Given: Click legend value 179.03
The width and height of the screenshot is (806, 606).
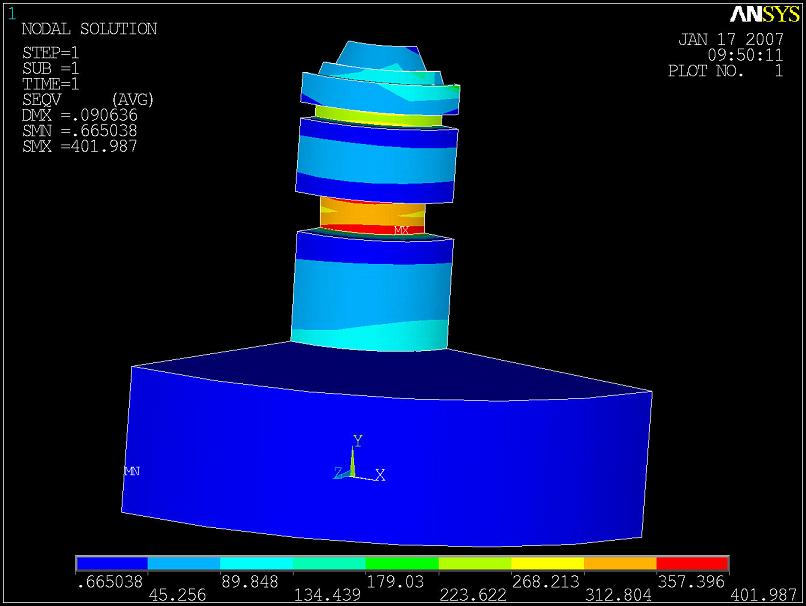Looking at the screenshot, I should tap(395, 582).
